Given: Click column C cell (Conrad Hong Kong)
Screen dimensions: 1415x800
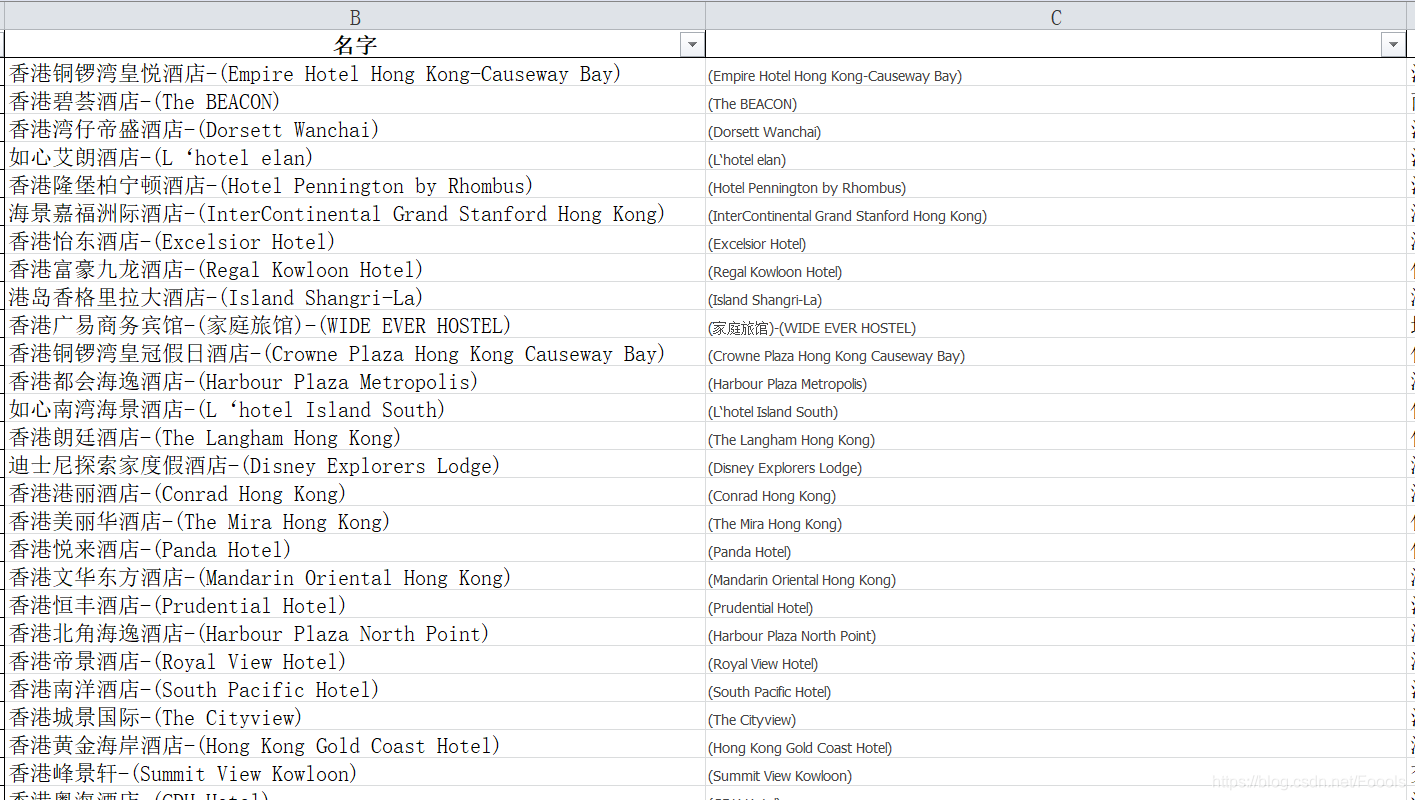Looking at the screenshot, I should pyautogui.click(x=1057, y=493).
